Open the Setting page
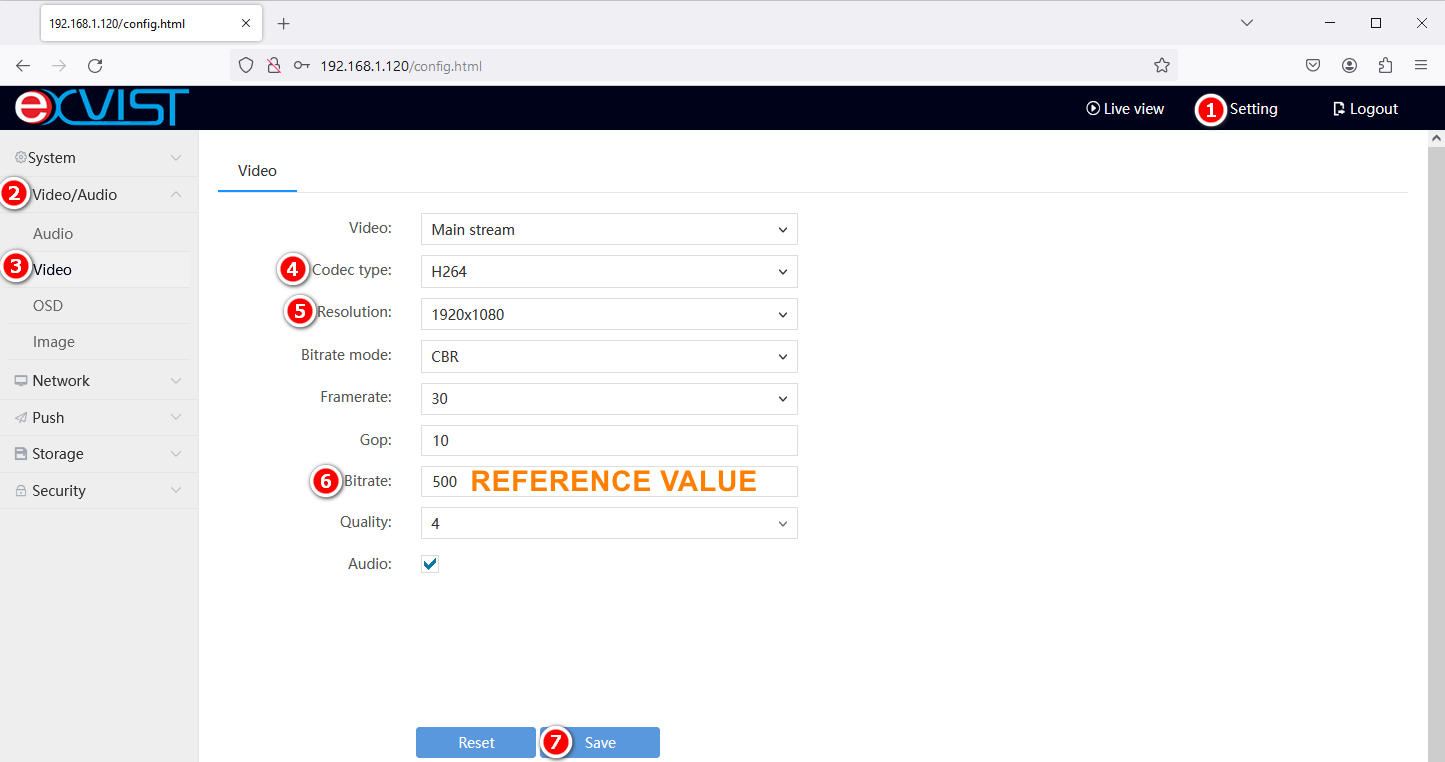Viewport: 1445px width, 762px height. (x=1253, y=109)
